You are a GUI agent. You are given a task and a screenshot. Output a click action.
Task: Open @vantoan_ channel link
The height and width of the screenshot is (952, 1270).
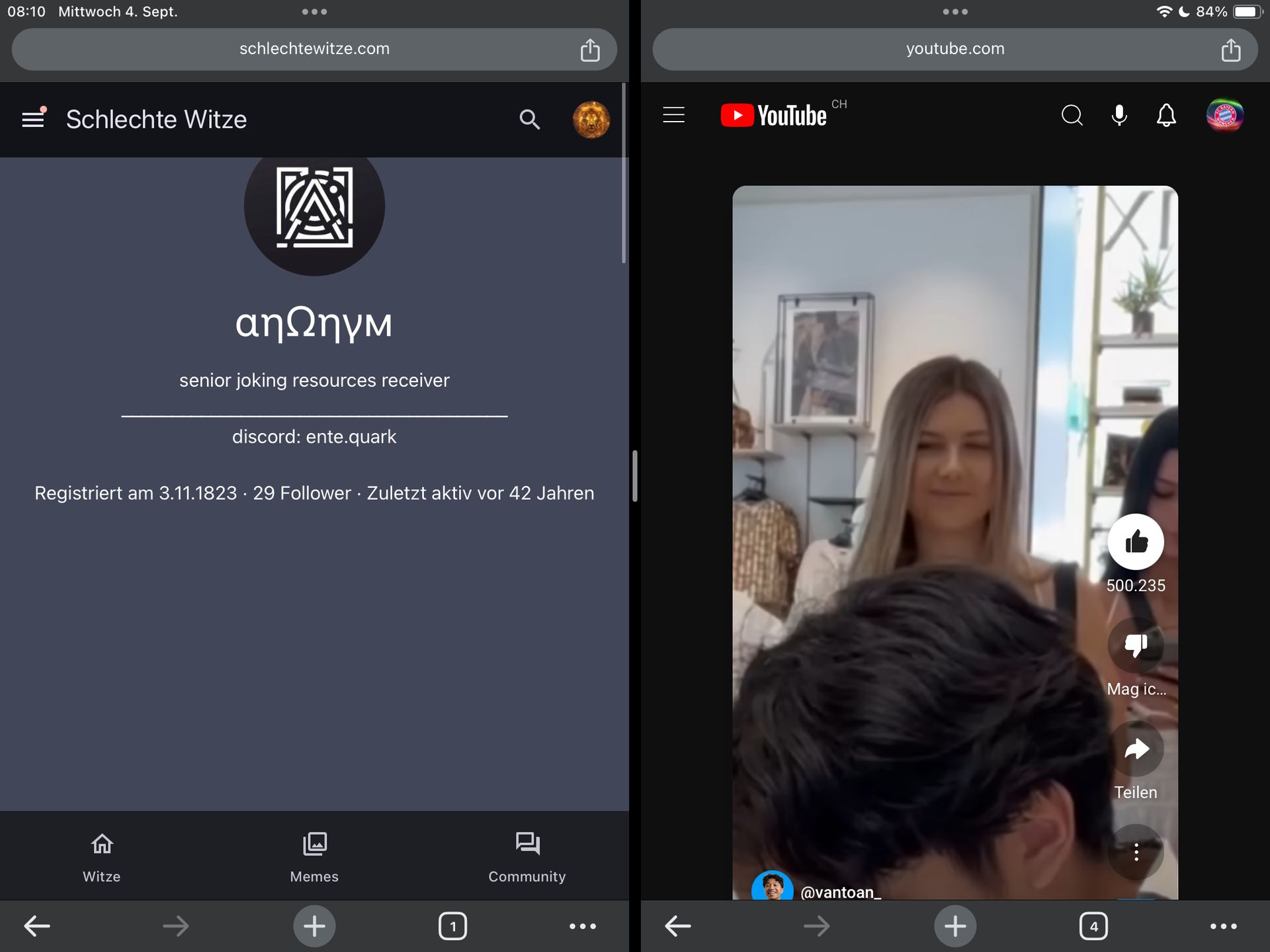pos(840,892)
